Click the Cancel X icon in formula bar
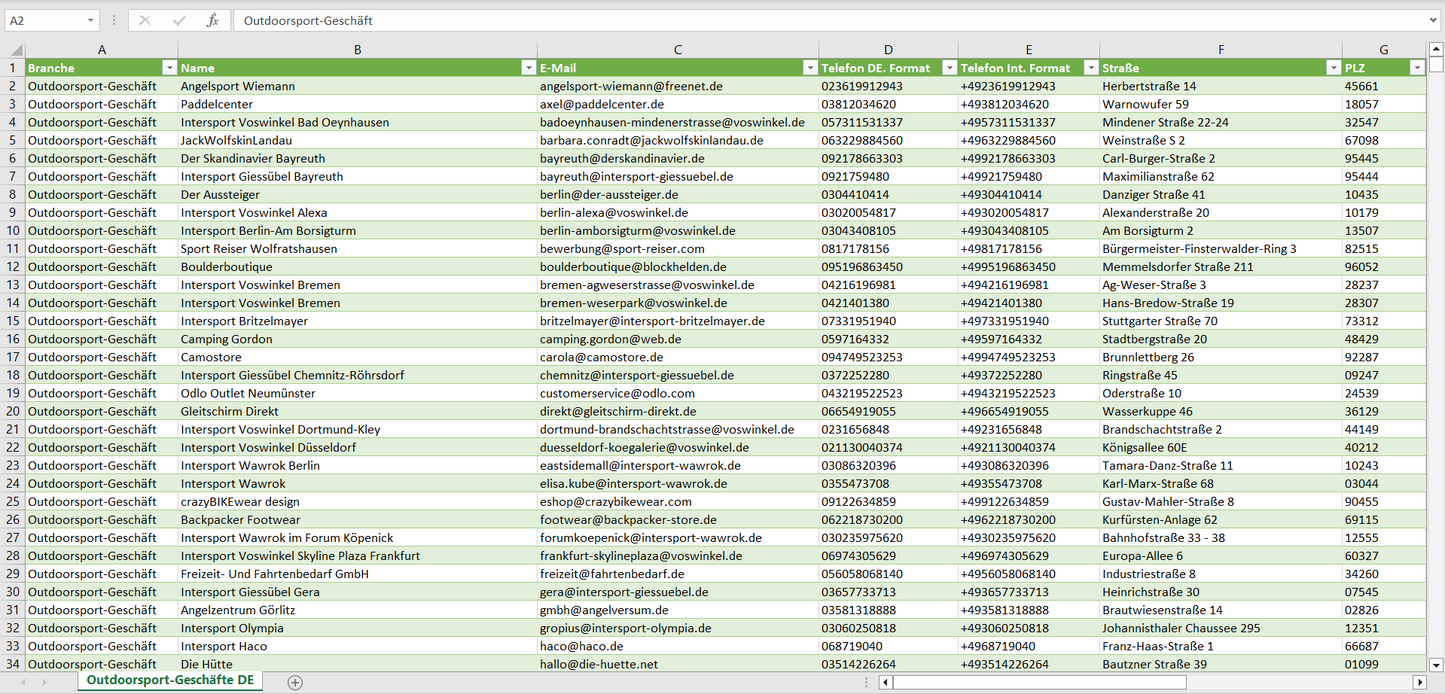 click(145, 20)
